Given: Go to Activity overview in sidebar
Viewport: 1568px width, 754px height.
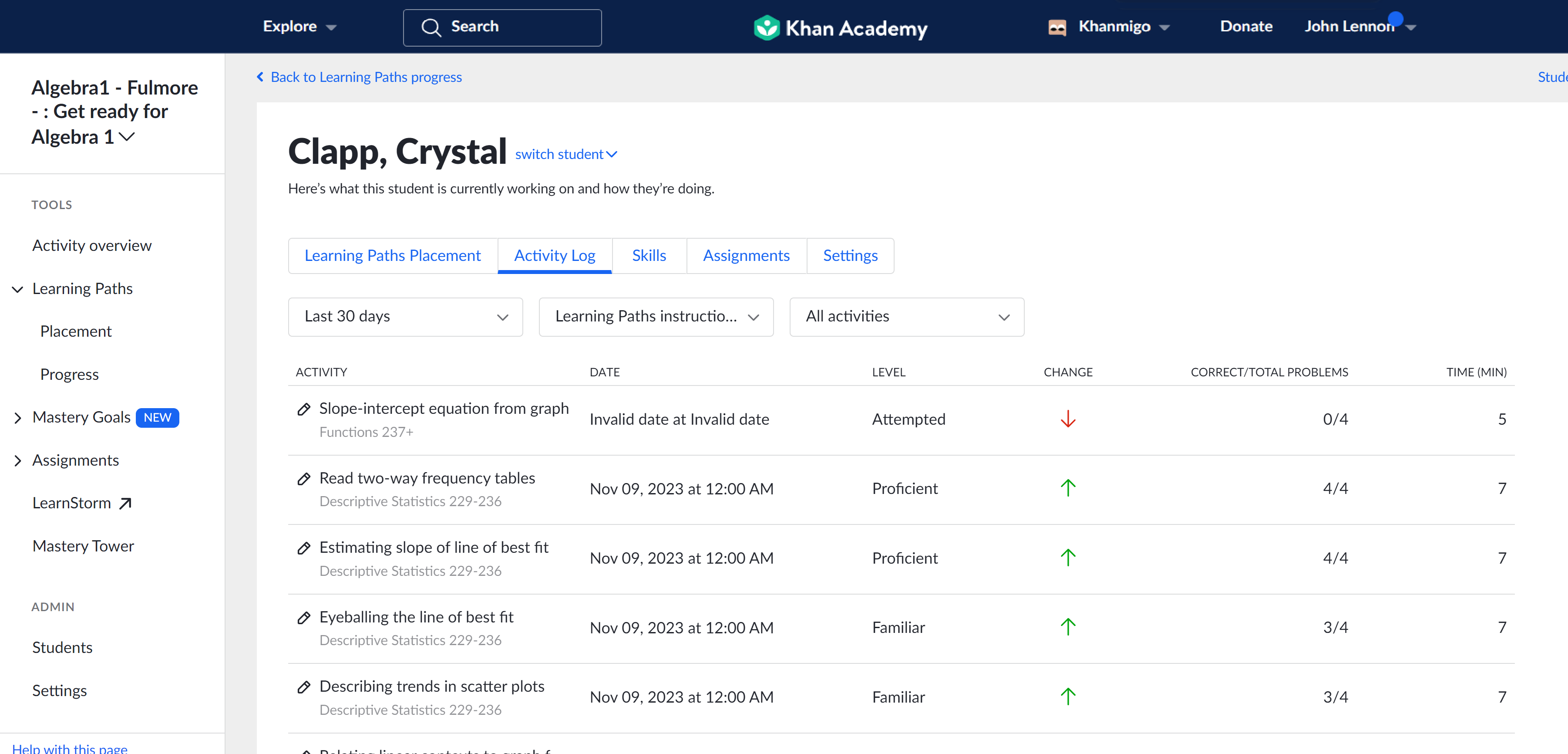Looking at the screenshot, I should coord(92,245).
